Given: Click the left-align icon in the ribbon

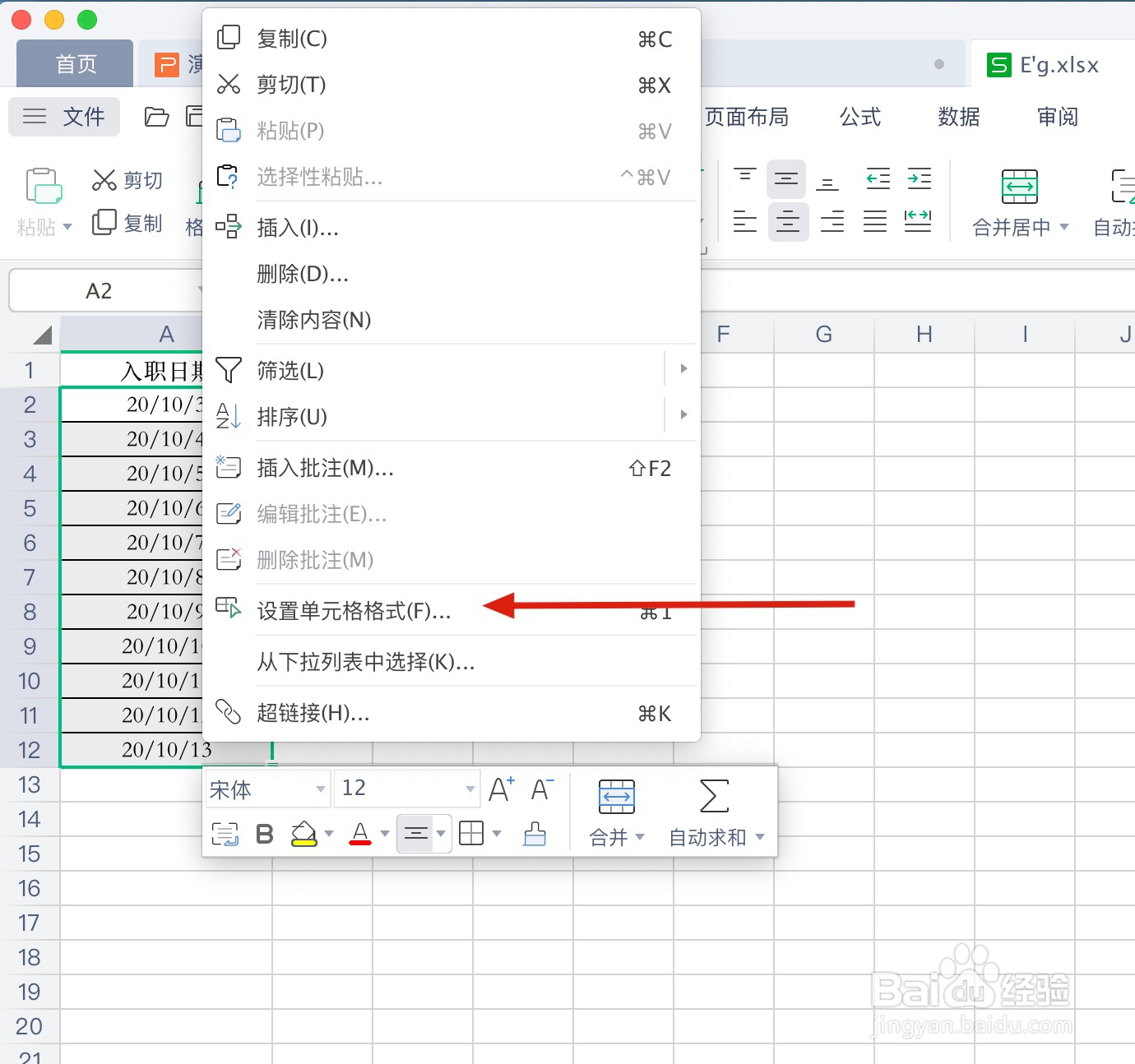Looking at the screenshot, I should (x=744, y=222).
